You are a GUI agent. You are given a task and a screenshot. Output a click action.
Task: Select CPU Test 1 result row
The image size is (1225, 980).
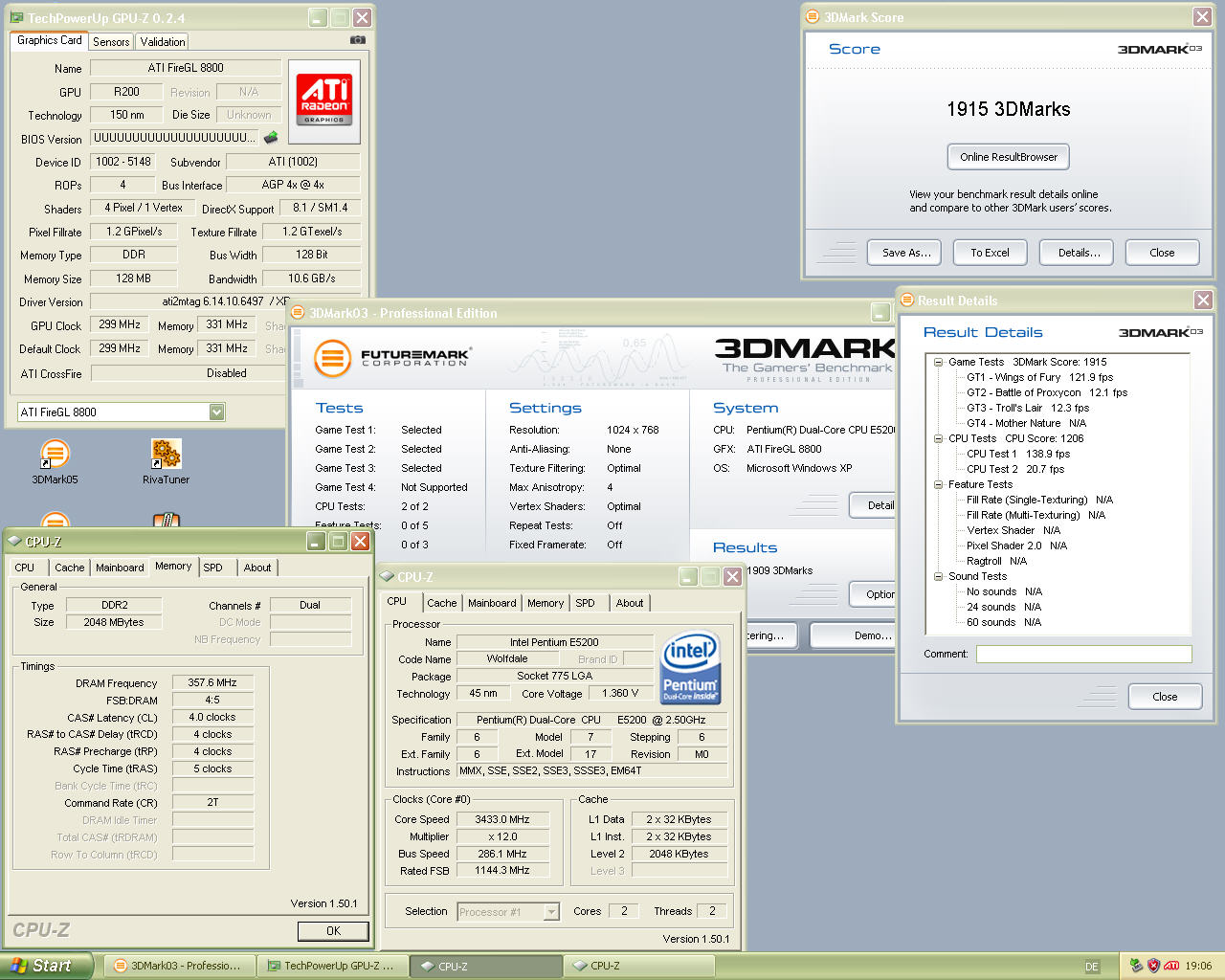click(x=1018, y=454)
